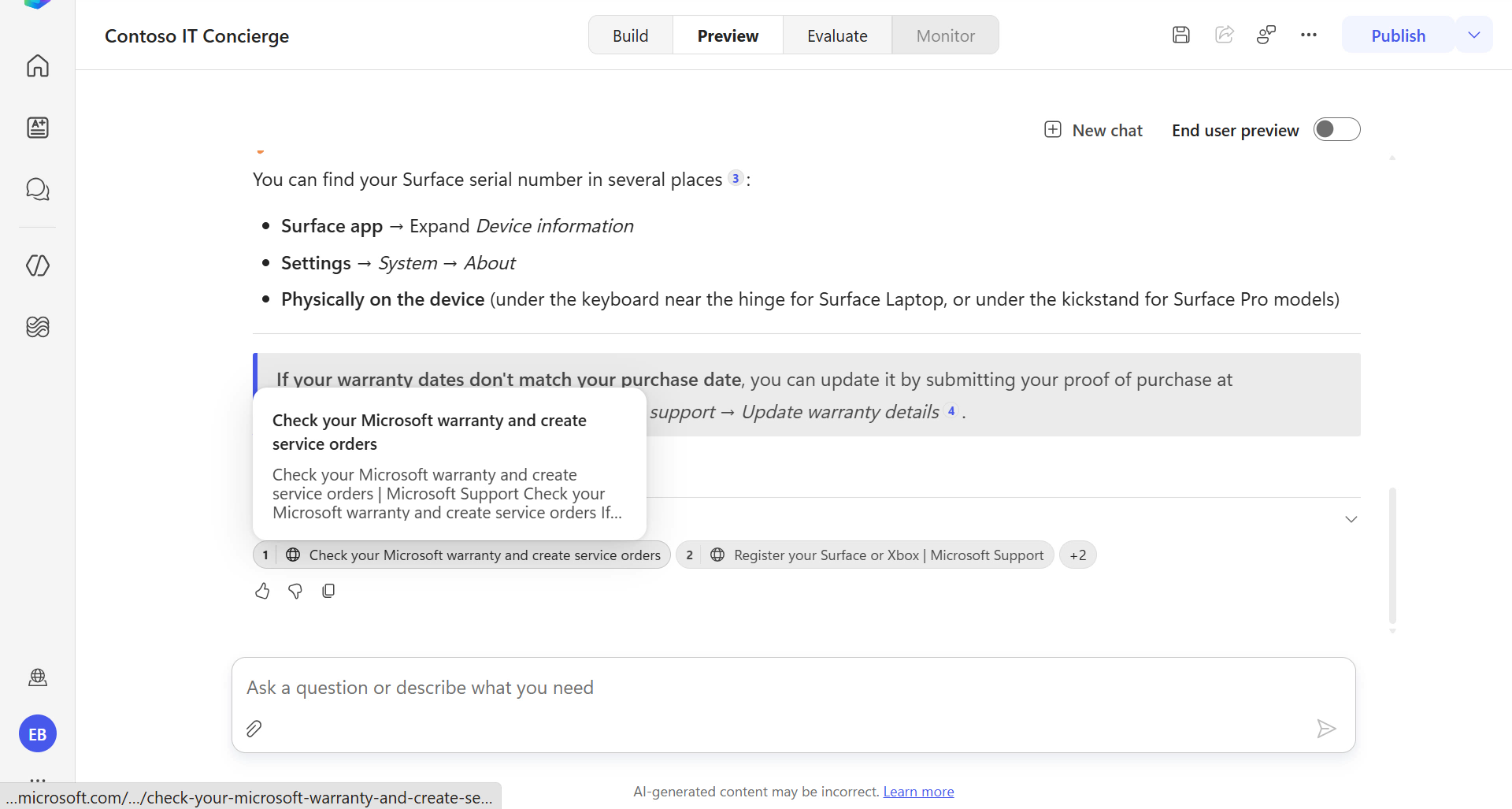Switch to the Preview tab
1512x809 pixels.
728,35
